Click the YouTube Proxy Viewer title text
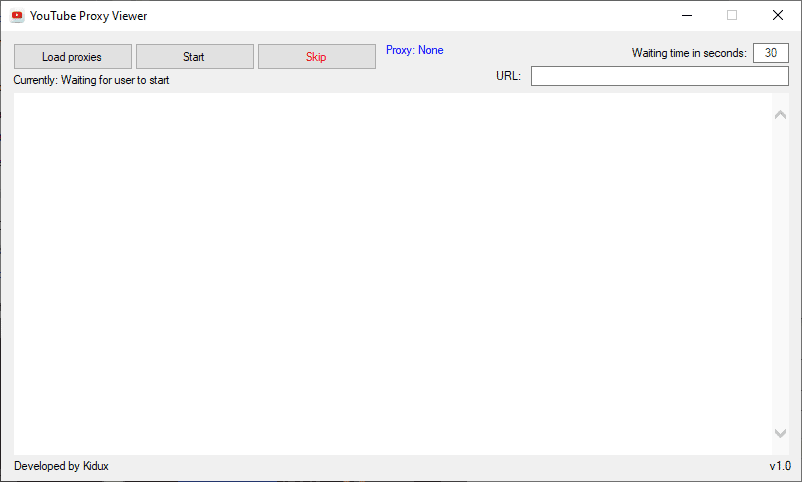The width and height of the screenshot is (802, 482). (88, 16)
